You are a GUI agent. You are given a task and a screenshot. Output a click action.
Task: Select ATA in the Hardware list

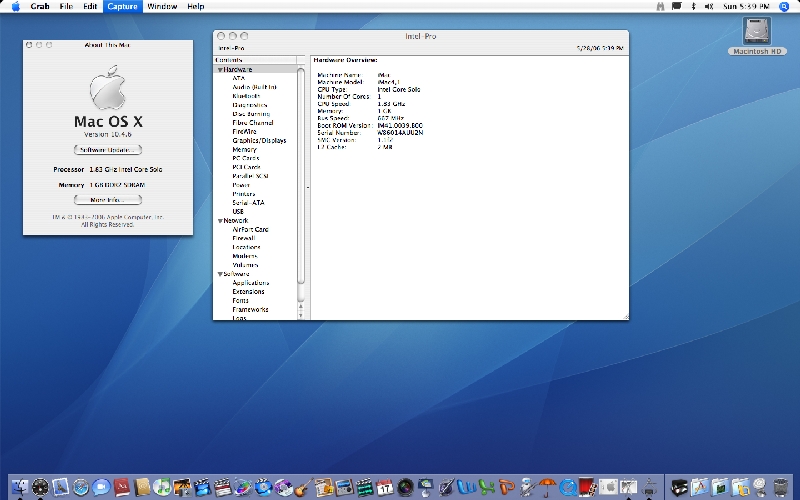pos(238,78)
